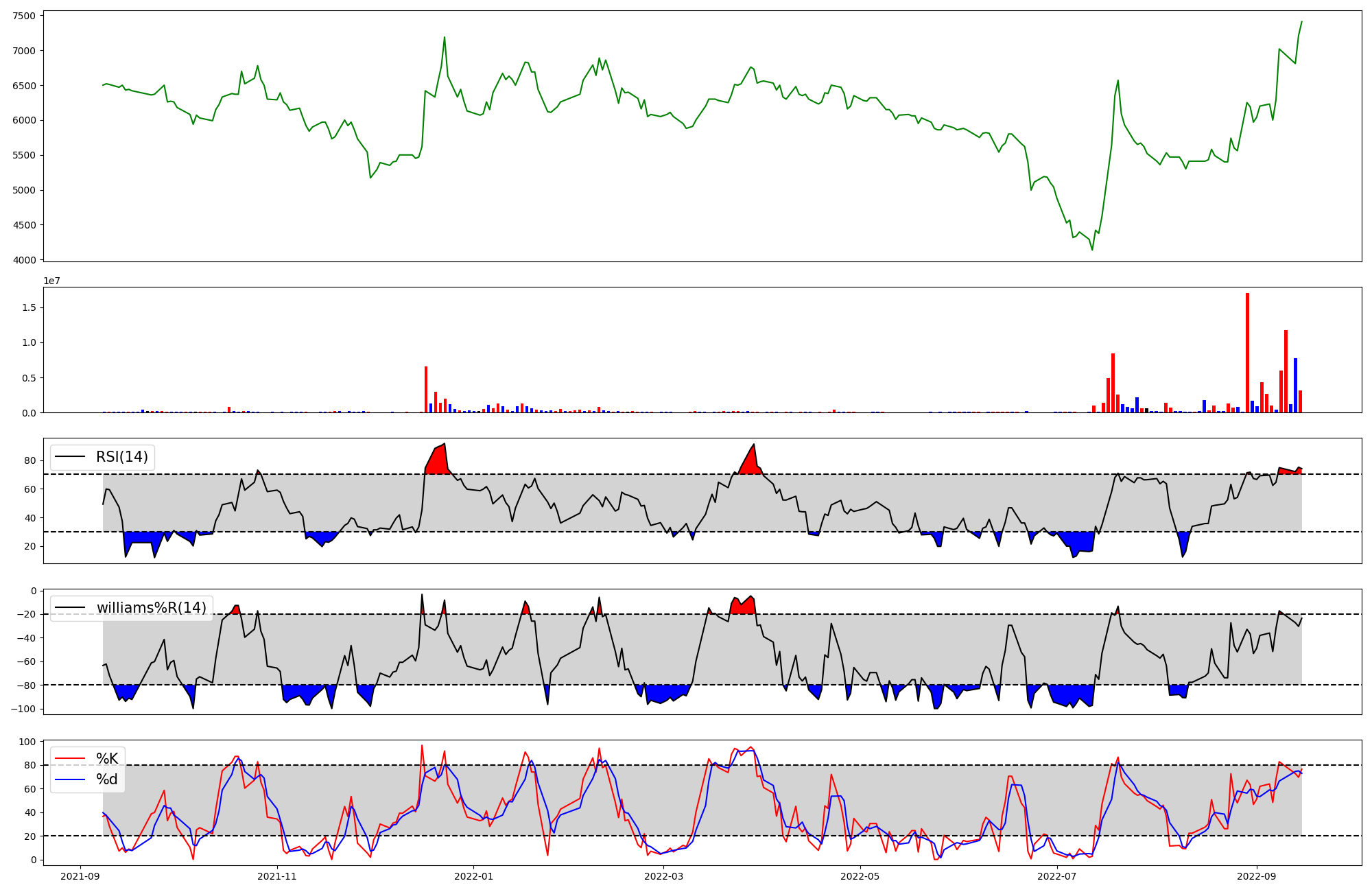
Task: Select the %K legend entry text
Action: (x=106, y=758)
